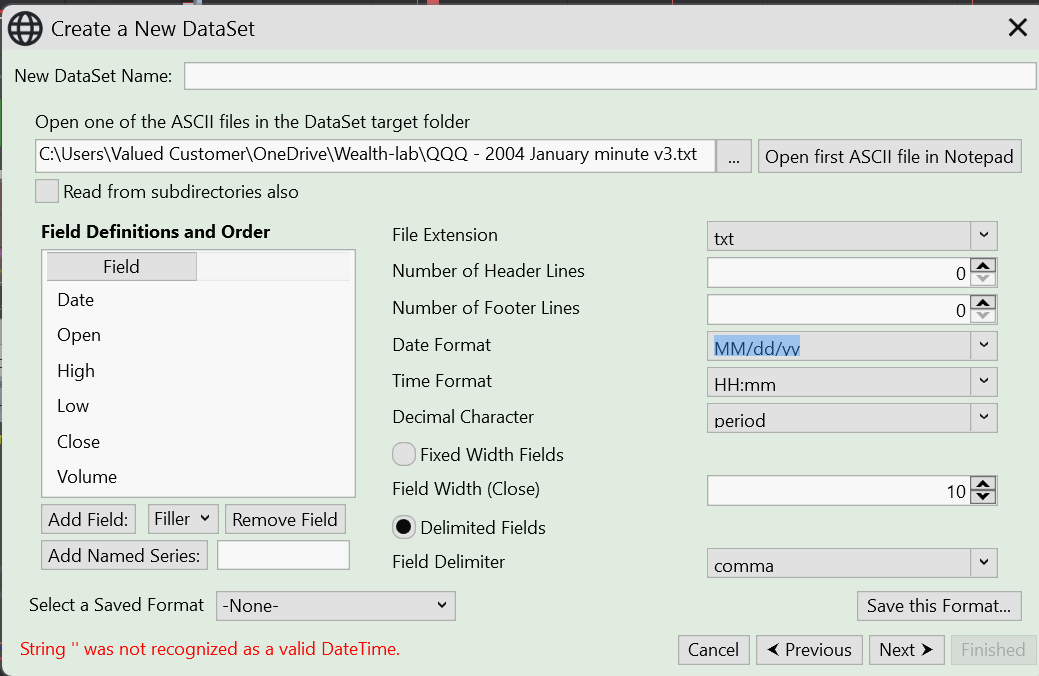Open the File Extension dropdown
Image resolution: width=1039 pixels, height=676 pixels.
(984, 236)
